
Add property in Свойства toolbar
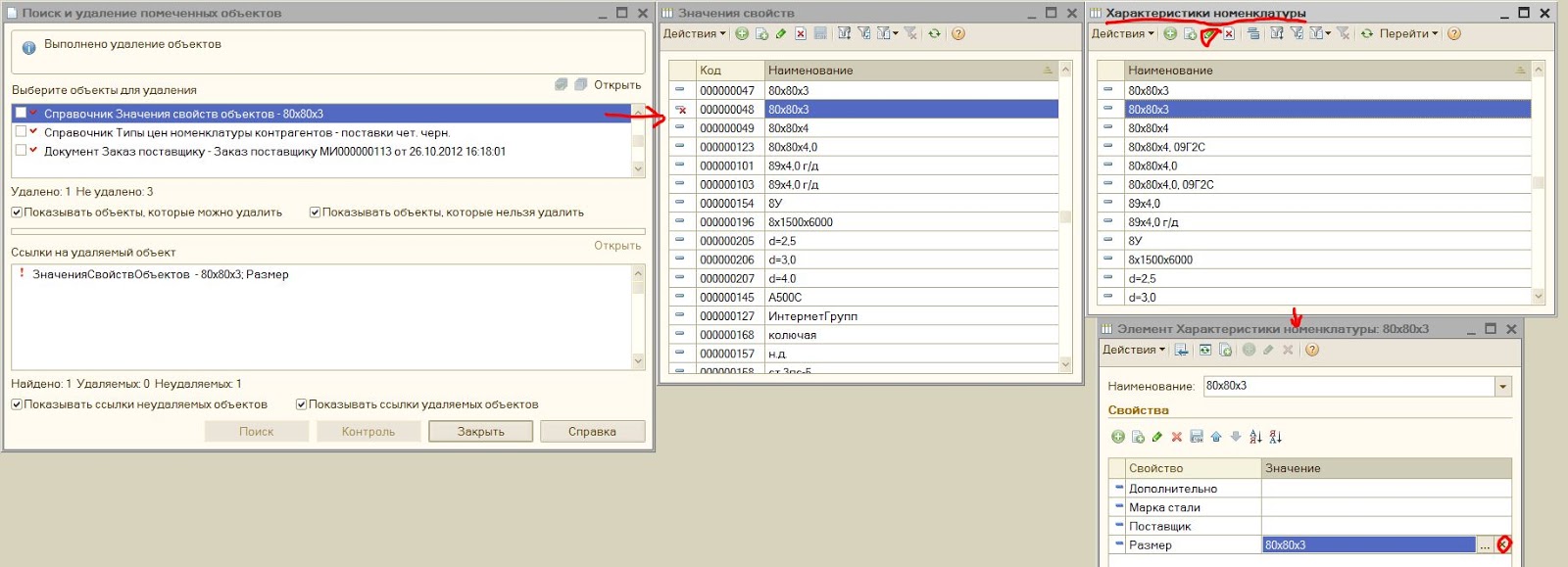click(x=1118, y=437)
